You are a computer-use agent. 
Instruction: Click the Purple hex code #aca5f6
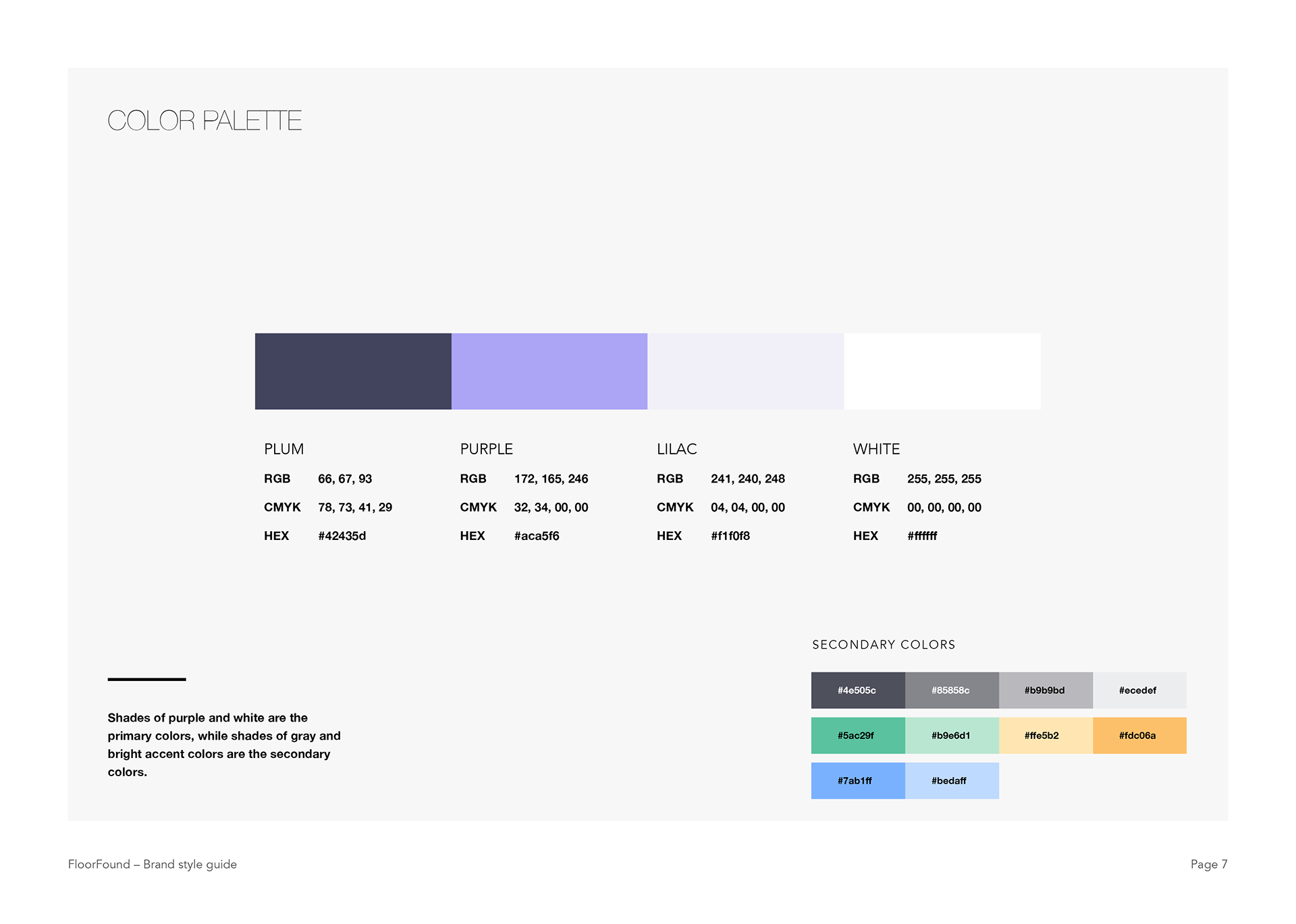tap(537, 535)
